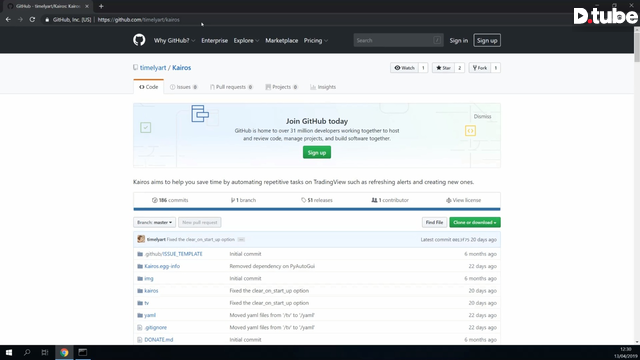Image resolution: width=640 pixels, height=360 pixels.
Task: Open View license link
Action: coord(463,200)
